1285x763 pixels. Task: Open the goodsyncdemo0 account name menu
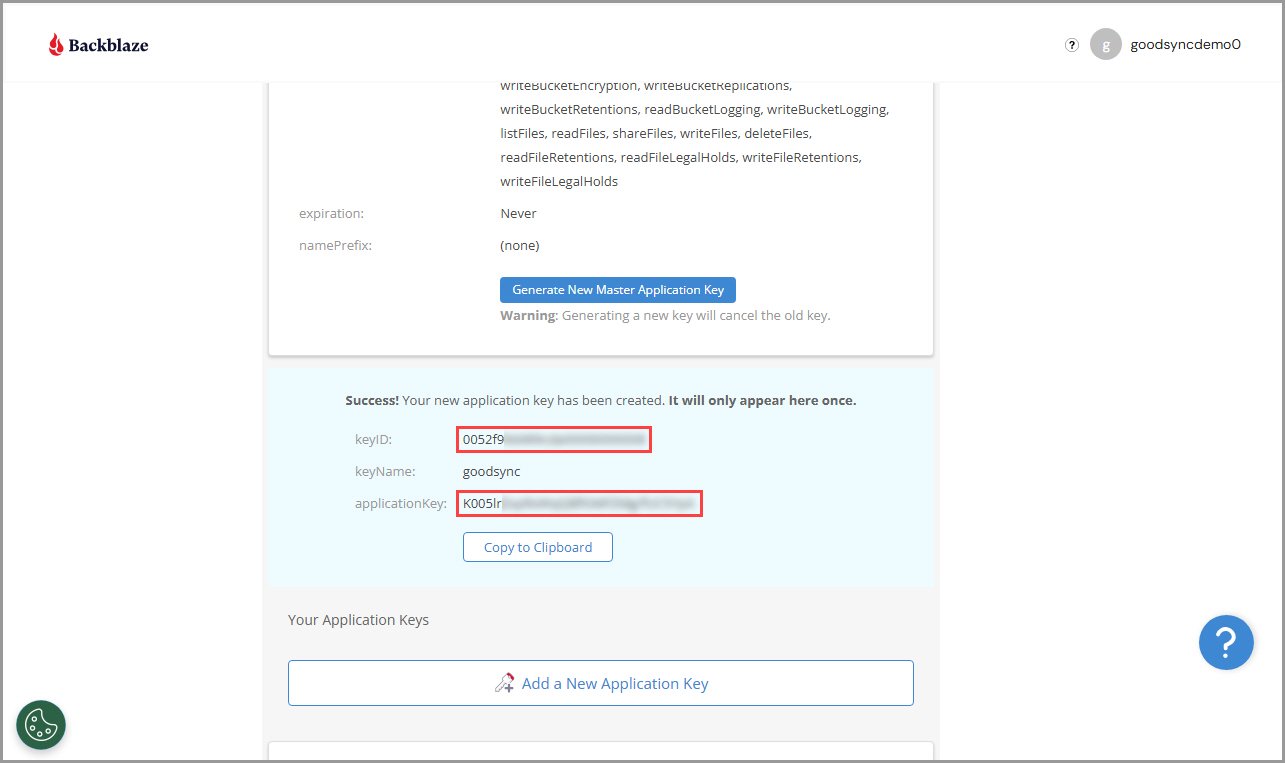pos(1185,44)
